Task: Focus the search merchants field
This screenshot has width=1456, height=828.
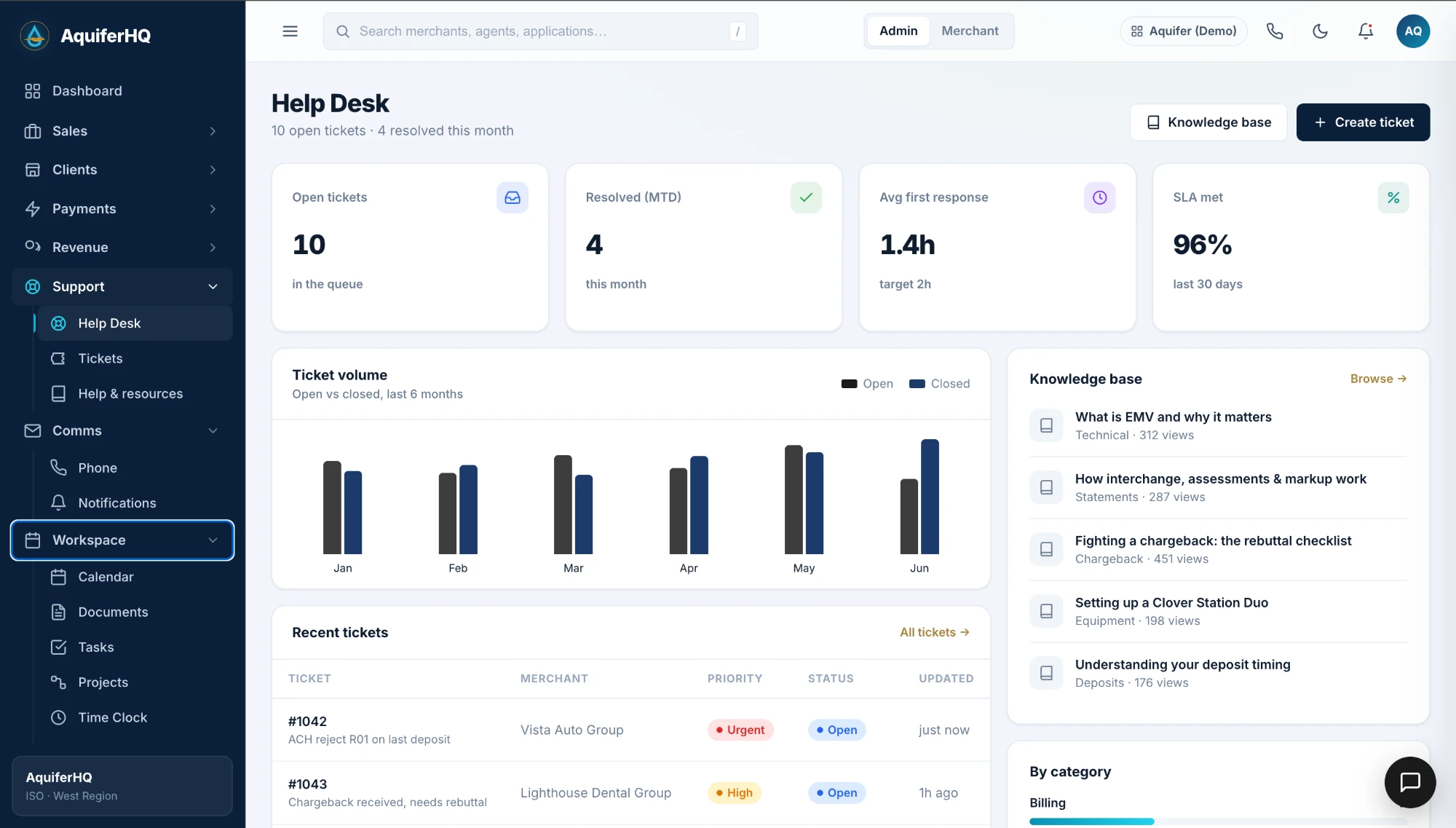Action: point(540,31)
